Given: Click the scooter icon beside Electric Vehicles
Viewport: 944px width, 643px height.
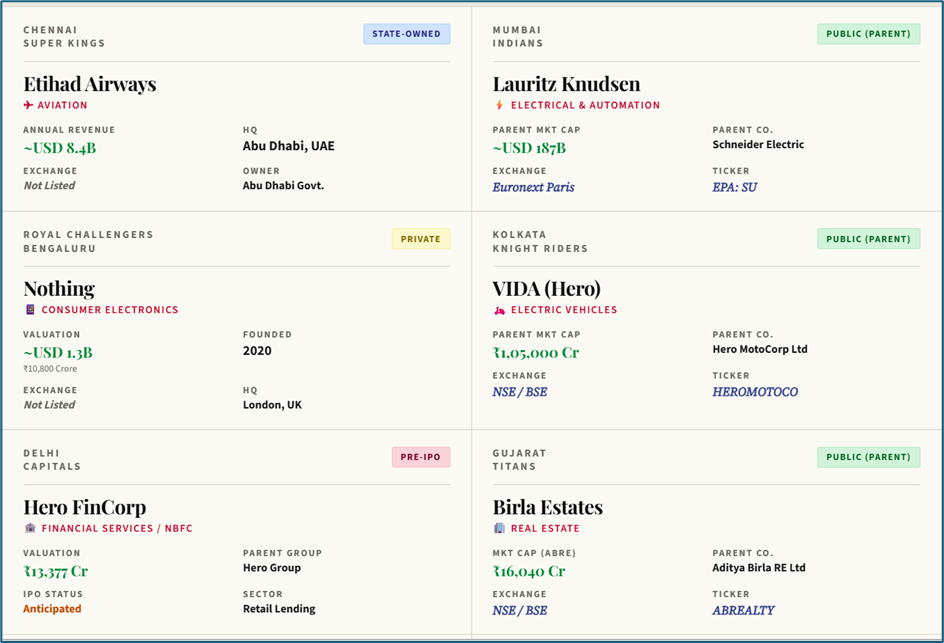Looking at the screenshot, I should tap(499, 310).
